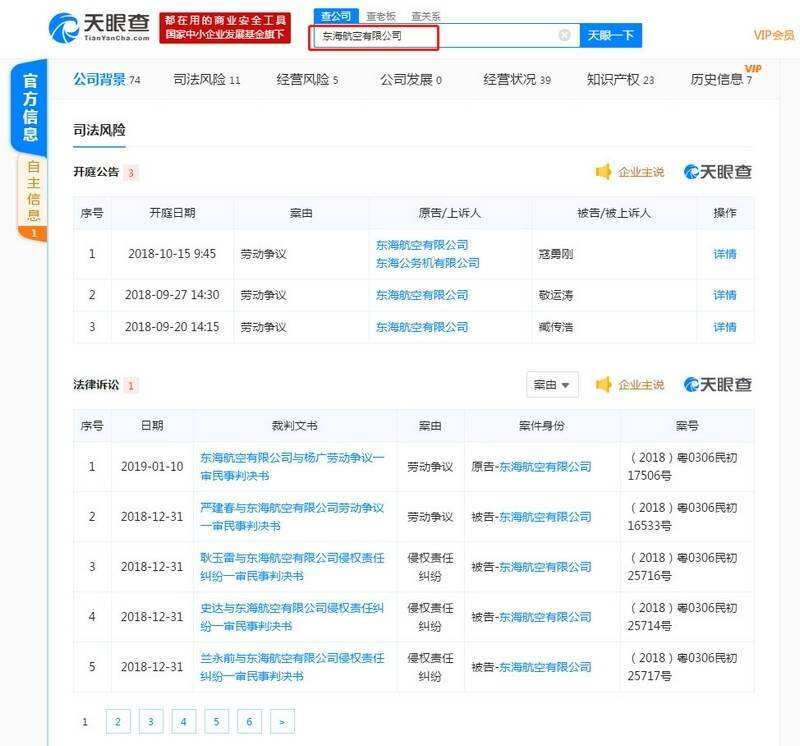Open 详情 for the 2018-09-20 hearing
800x746 pixels.
[x=724, y=327]
